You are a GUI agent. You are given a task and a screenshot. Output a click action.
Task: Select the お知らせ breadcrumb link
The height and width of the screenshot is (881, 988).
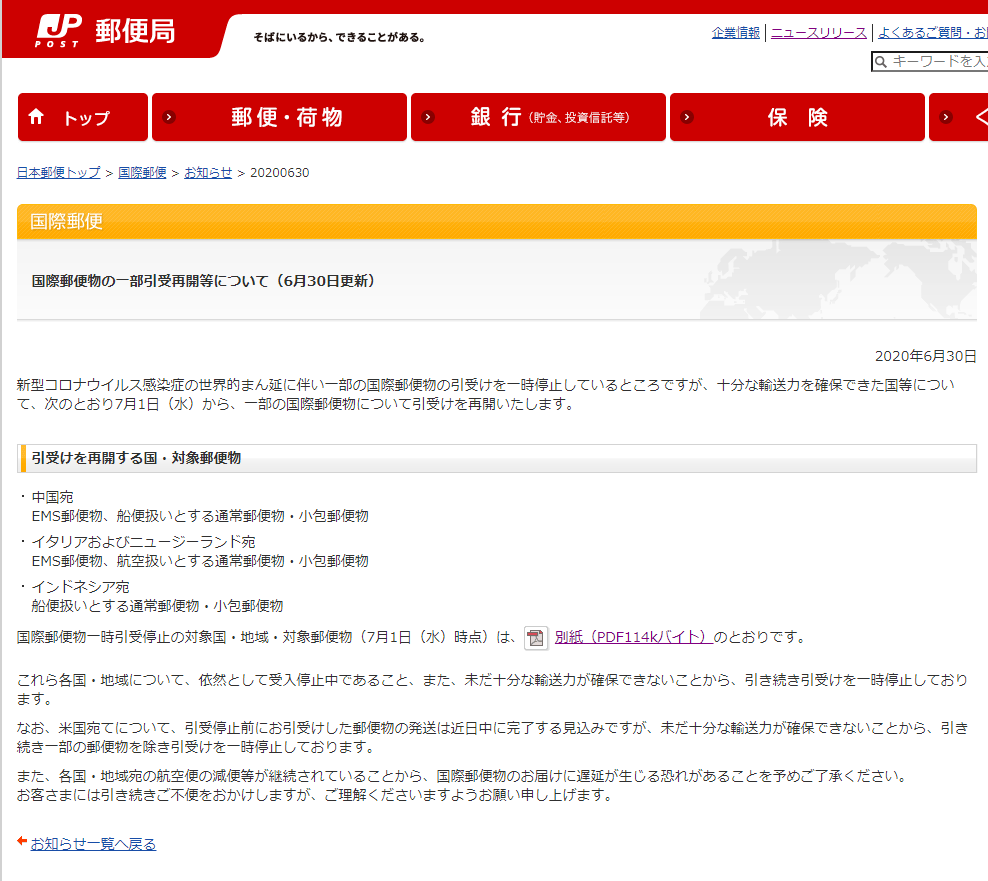coord(208,173)
